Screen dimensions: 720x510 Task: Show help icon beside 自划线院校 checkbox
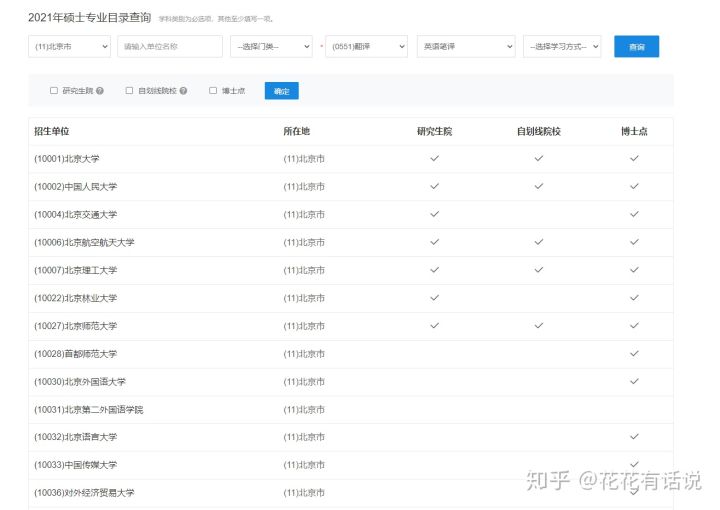coord(183,91)
